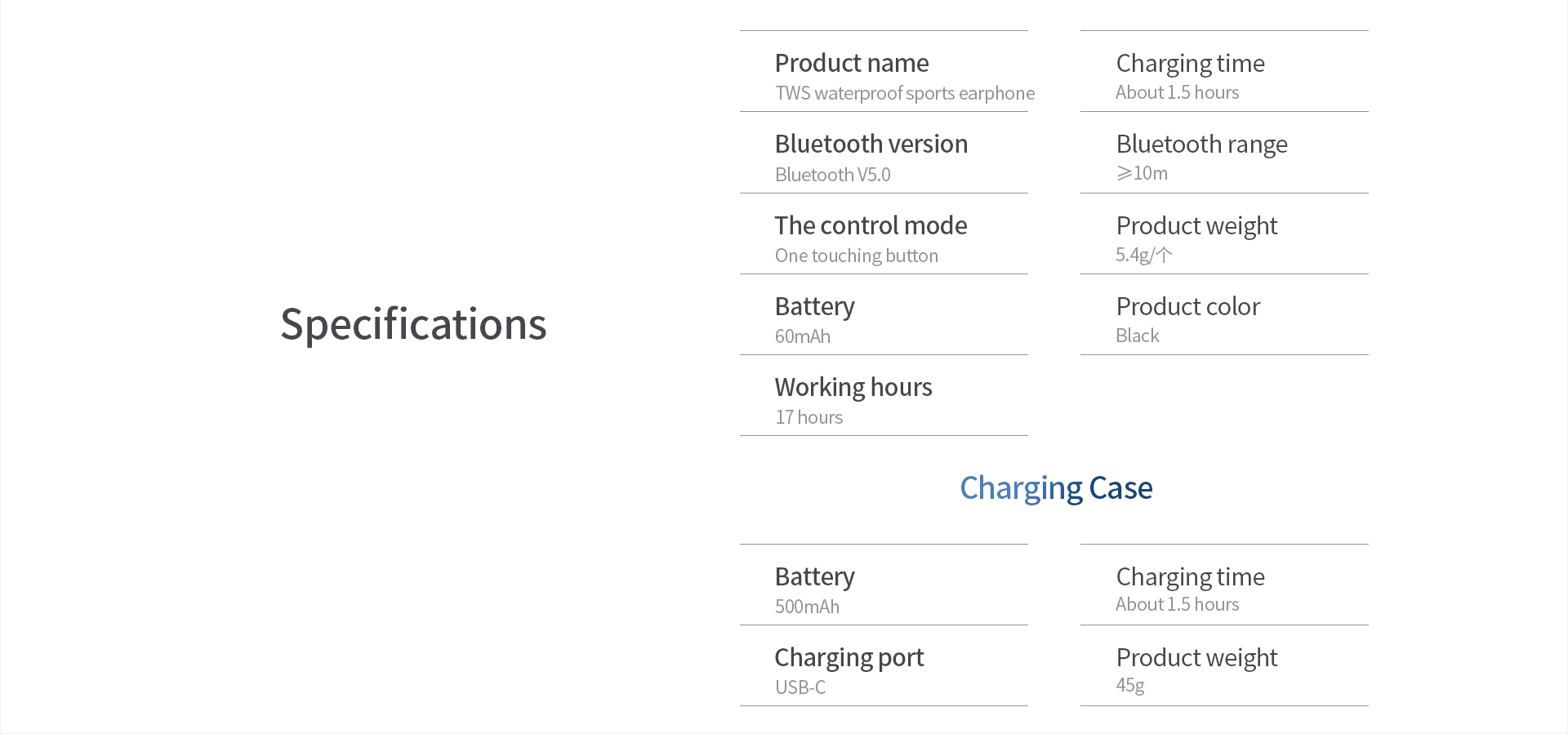Screen dimensions: 1568x734
Task: Select the Black color value
Action: [1137, 336]
